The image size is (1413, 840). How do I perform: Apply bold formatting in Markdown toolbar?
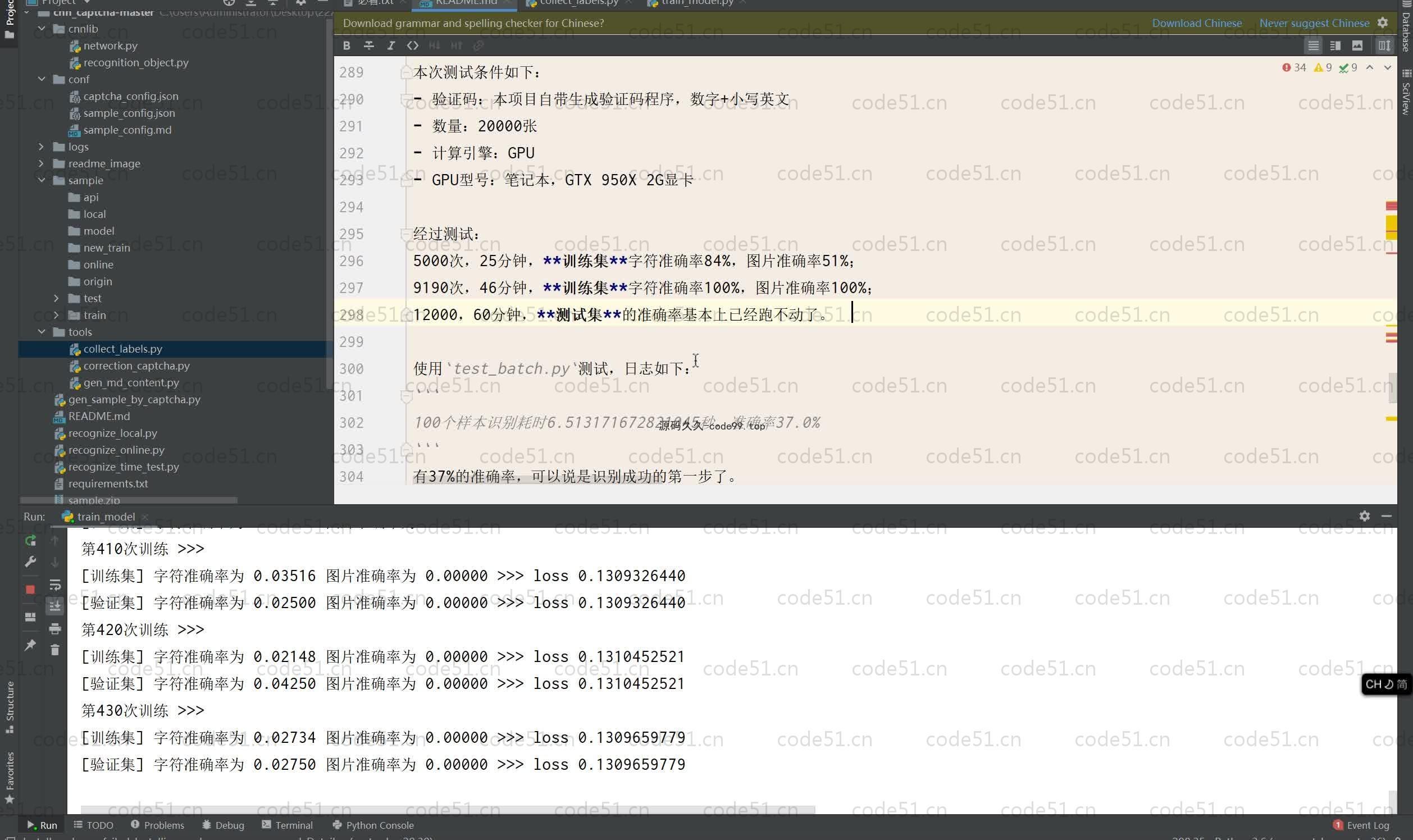click(347, 45)
